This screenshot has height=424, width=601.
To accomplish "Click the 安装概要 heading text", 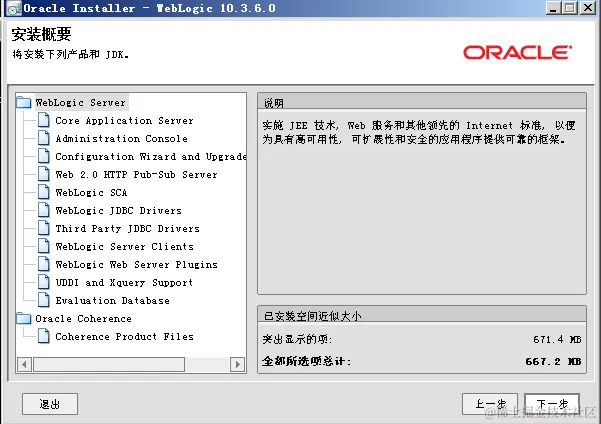I will pos(41,34).
